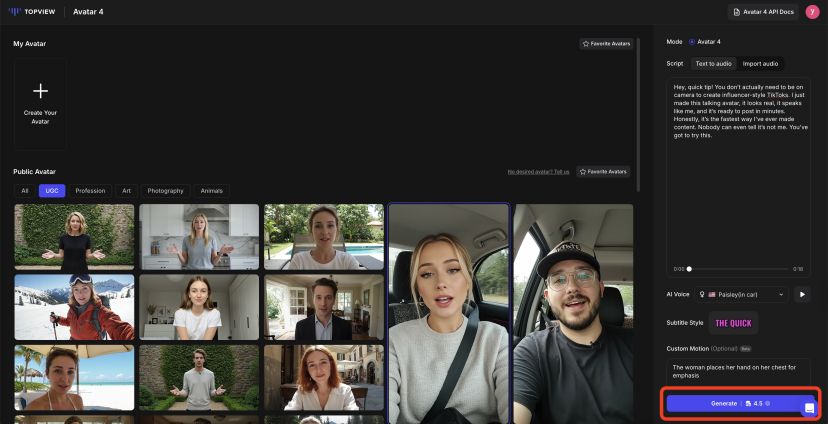Viewport: 828px width, 424px height.
Task: Select the Text to audio tab
Action: click(713, 63)
